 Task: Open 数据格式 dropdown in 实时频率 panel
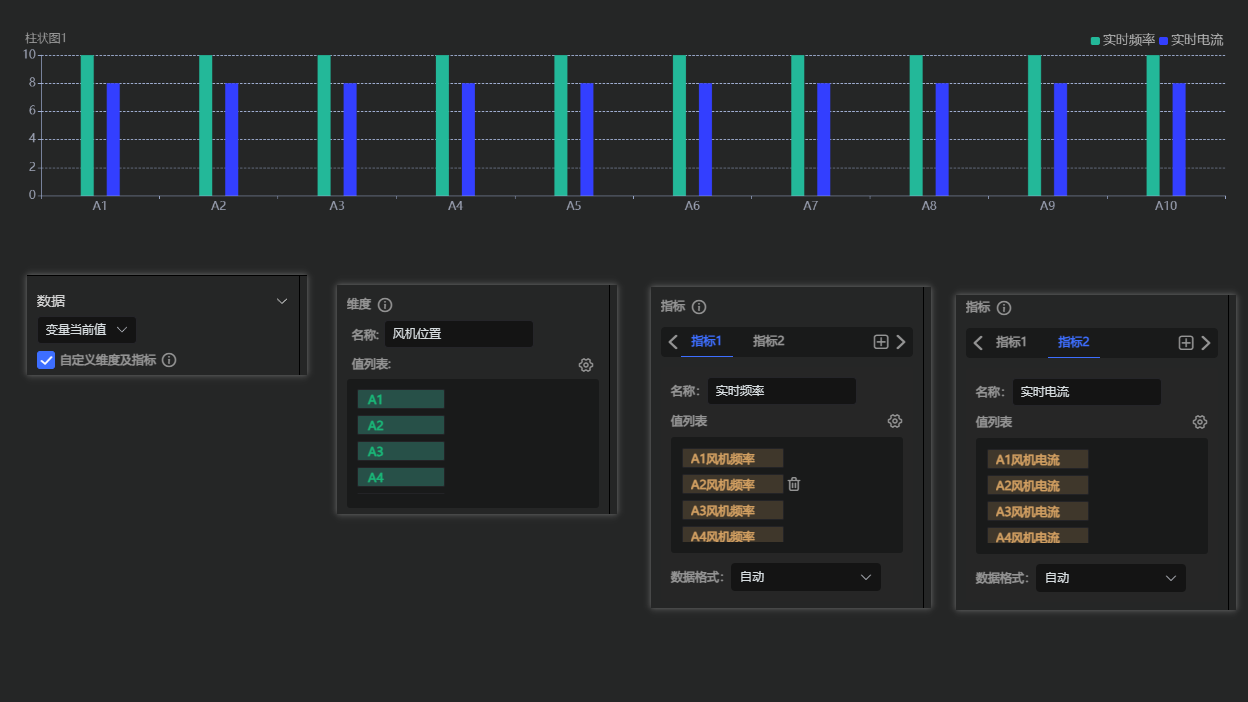click(806, 577)
